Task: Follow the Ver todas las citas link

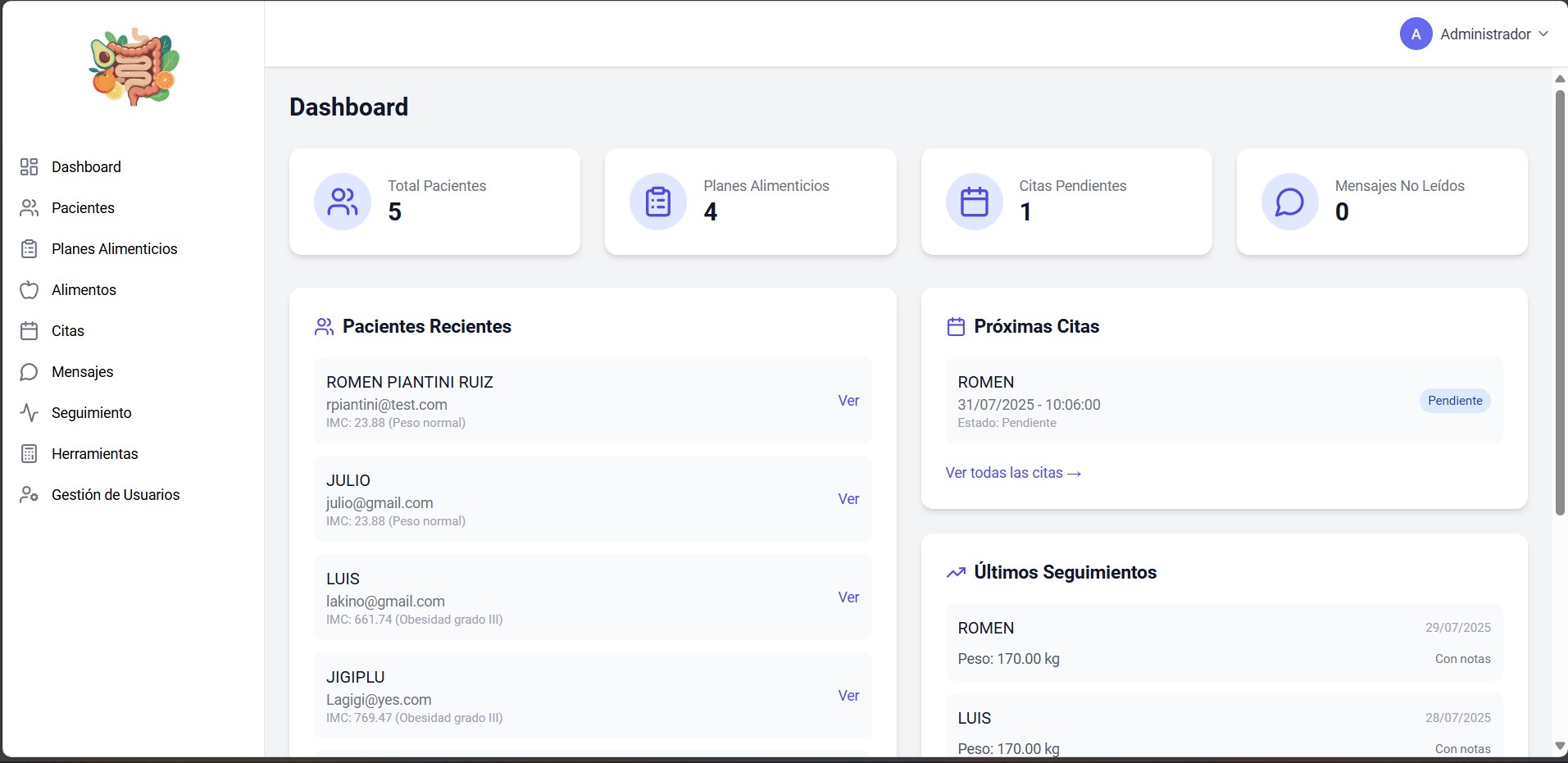Action: (x=1013, y=473)
